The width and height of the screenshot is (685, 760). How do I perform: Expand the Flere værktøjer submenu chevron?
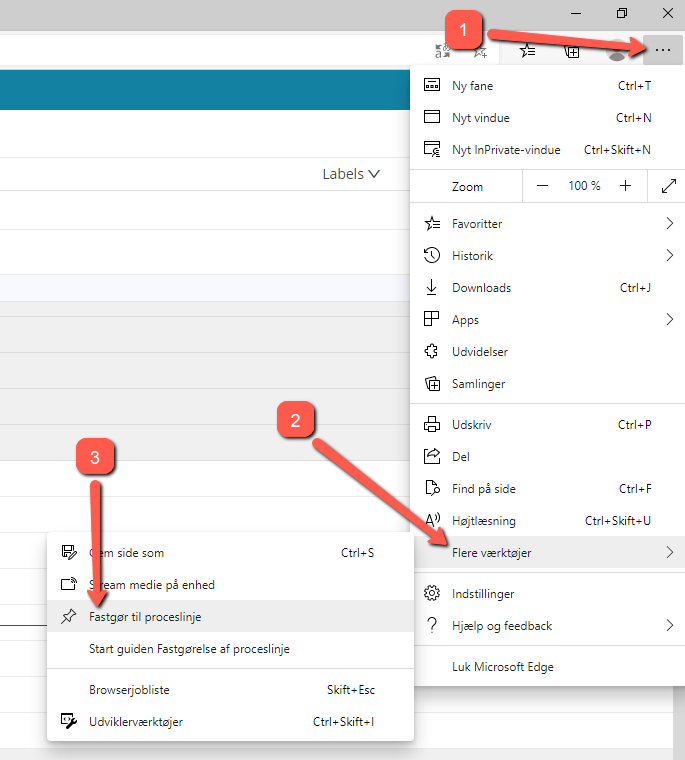(669, 552)
